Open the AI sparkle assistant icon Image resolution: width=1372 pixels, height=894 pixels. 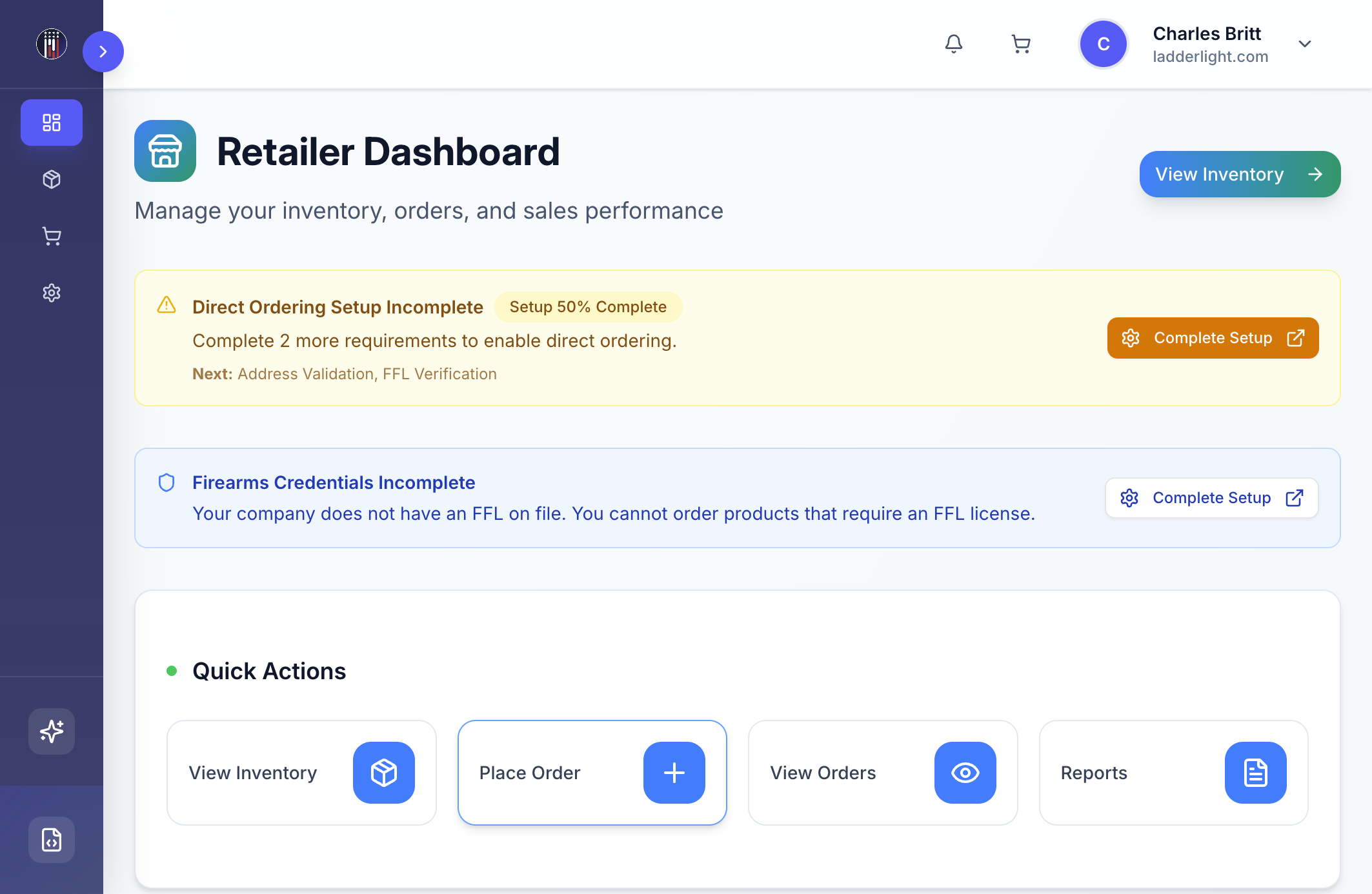click(52, 731)
